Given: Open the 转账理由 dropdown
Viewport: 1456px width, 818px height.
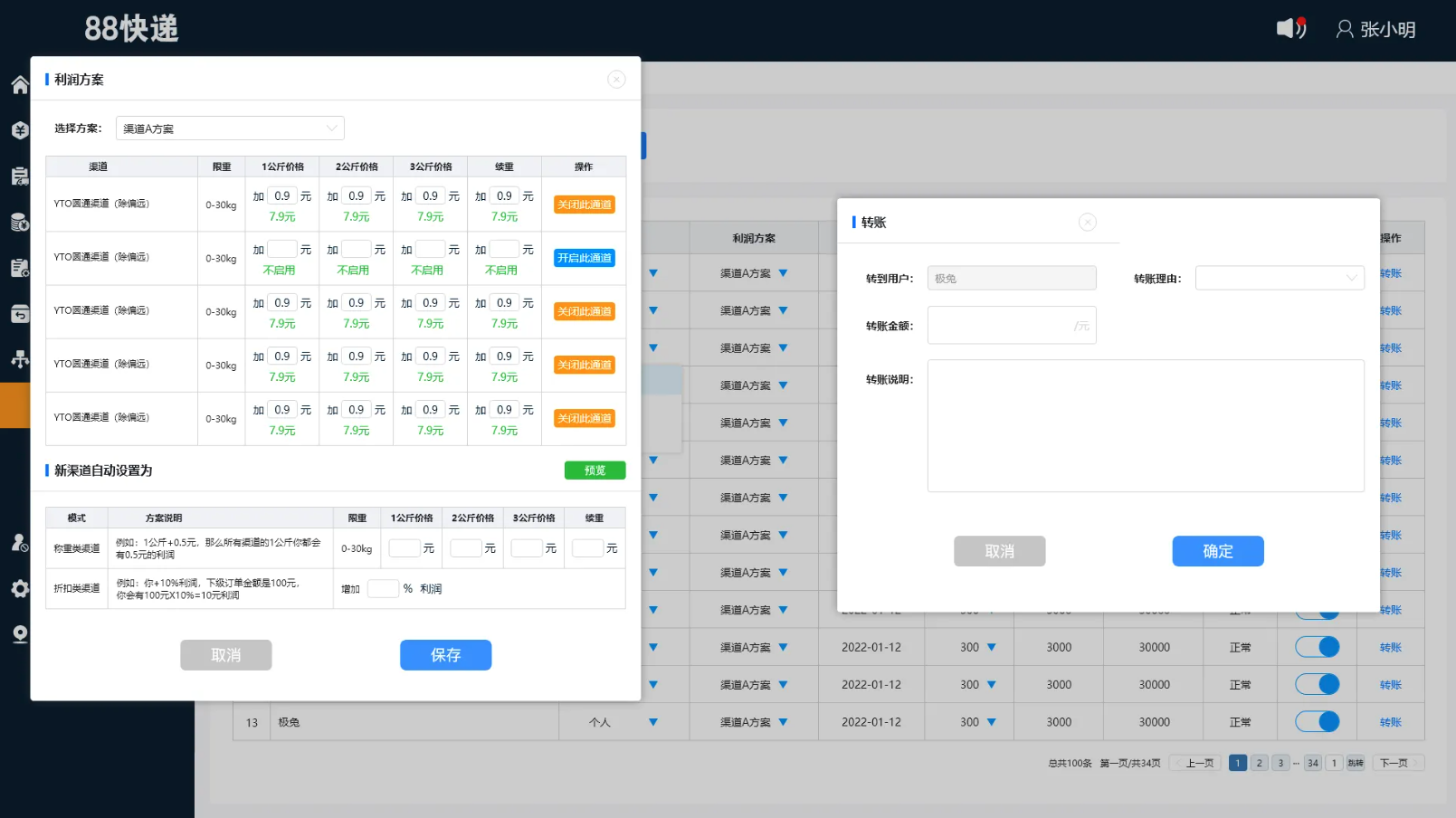Looking at the screenshot, I should click(x=1280, y=278).
